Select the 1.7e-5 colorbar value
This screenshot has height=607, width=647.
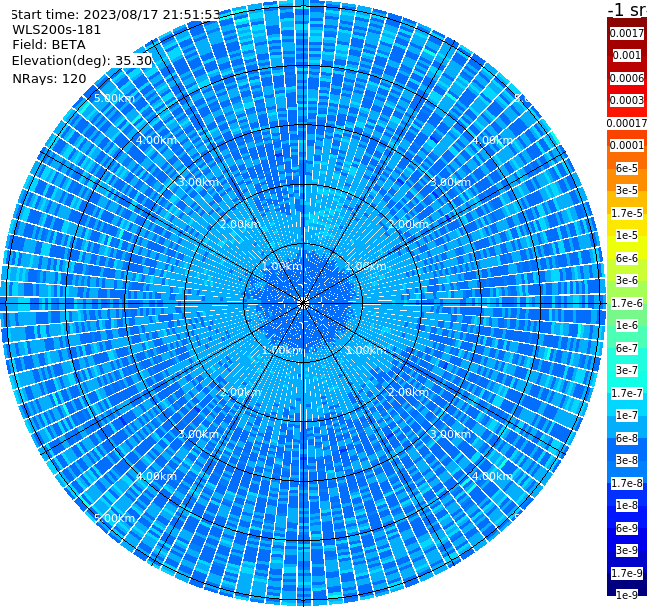pos(627,213)
